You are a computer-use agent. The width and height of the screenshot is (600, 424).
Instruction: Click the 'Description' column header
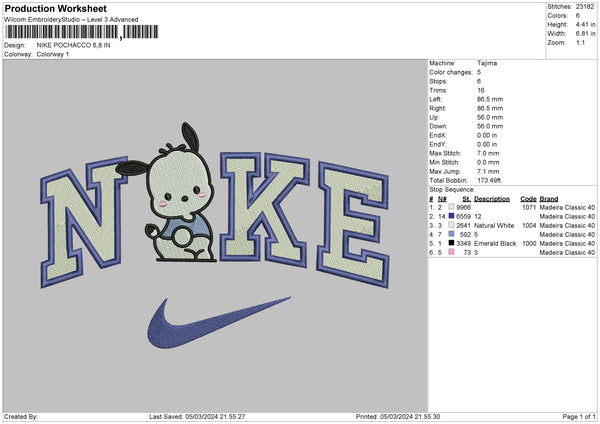coord(492,199)
